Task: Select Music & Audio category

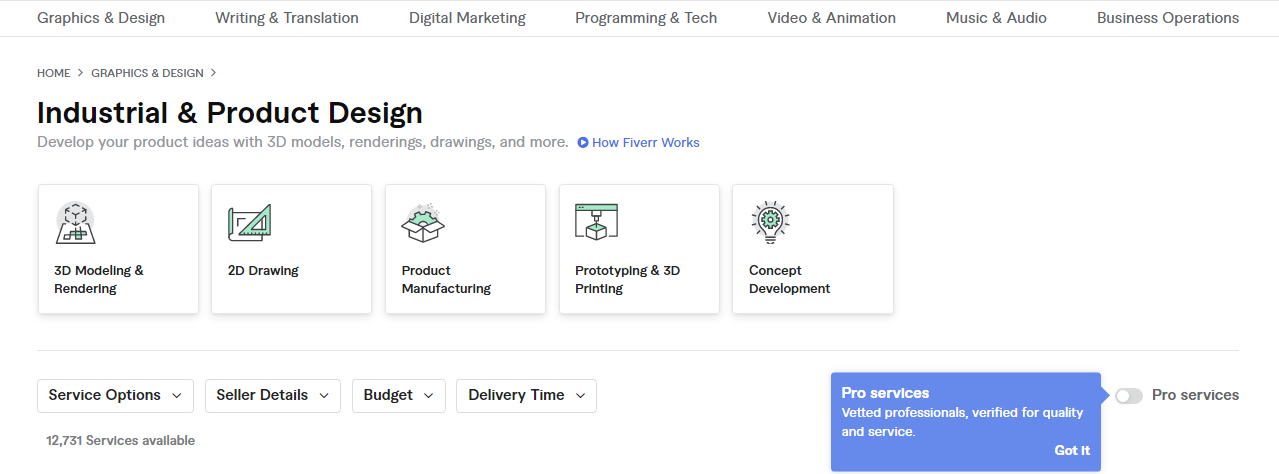Action: point(996,18)
